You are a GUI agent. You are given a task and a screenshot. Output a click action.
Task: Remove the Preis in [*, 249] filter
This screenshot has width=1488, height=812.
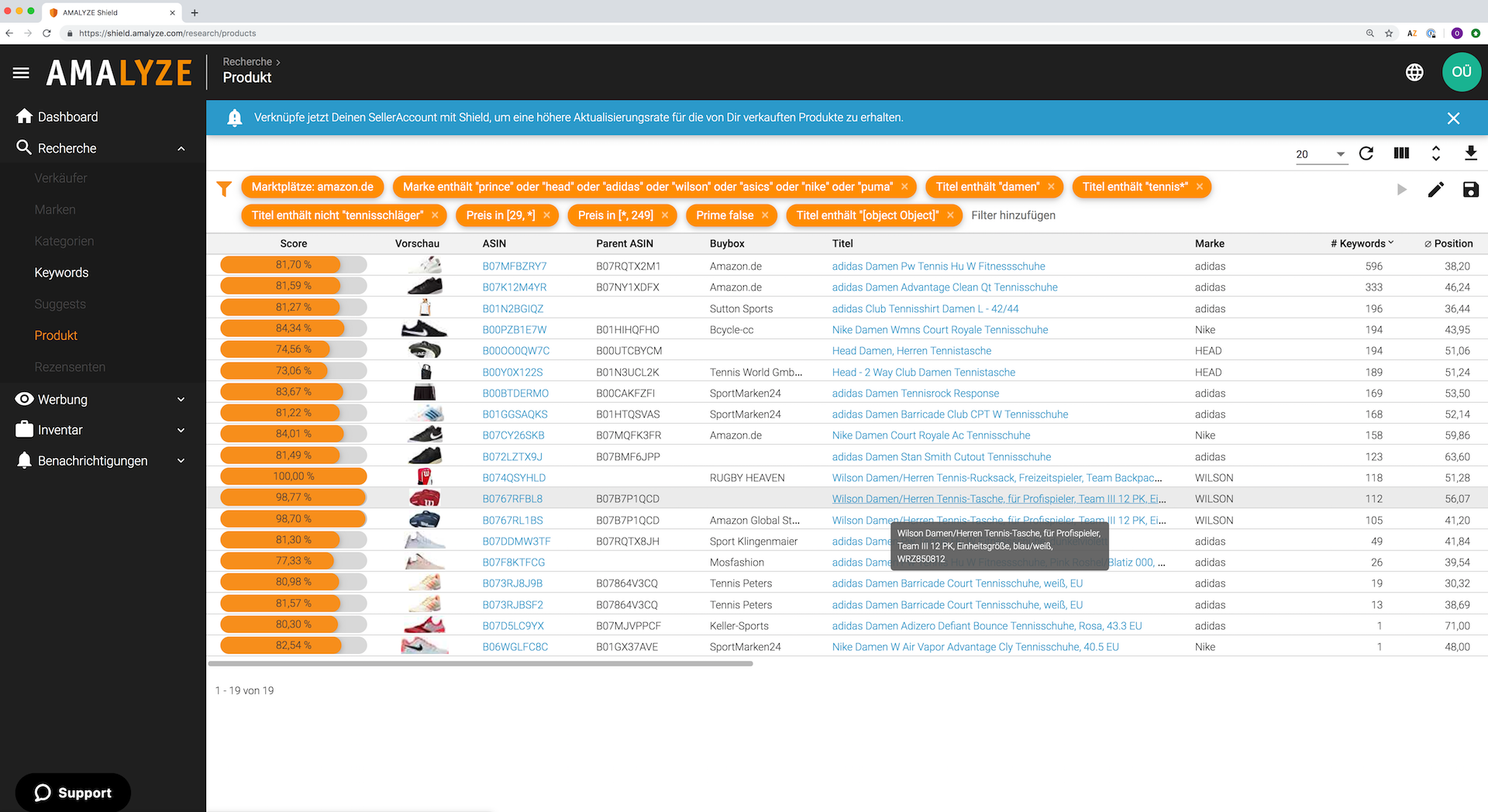665,215
